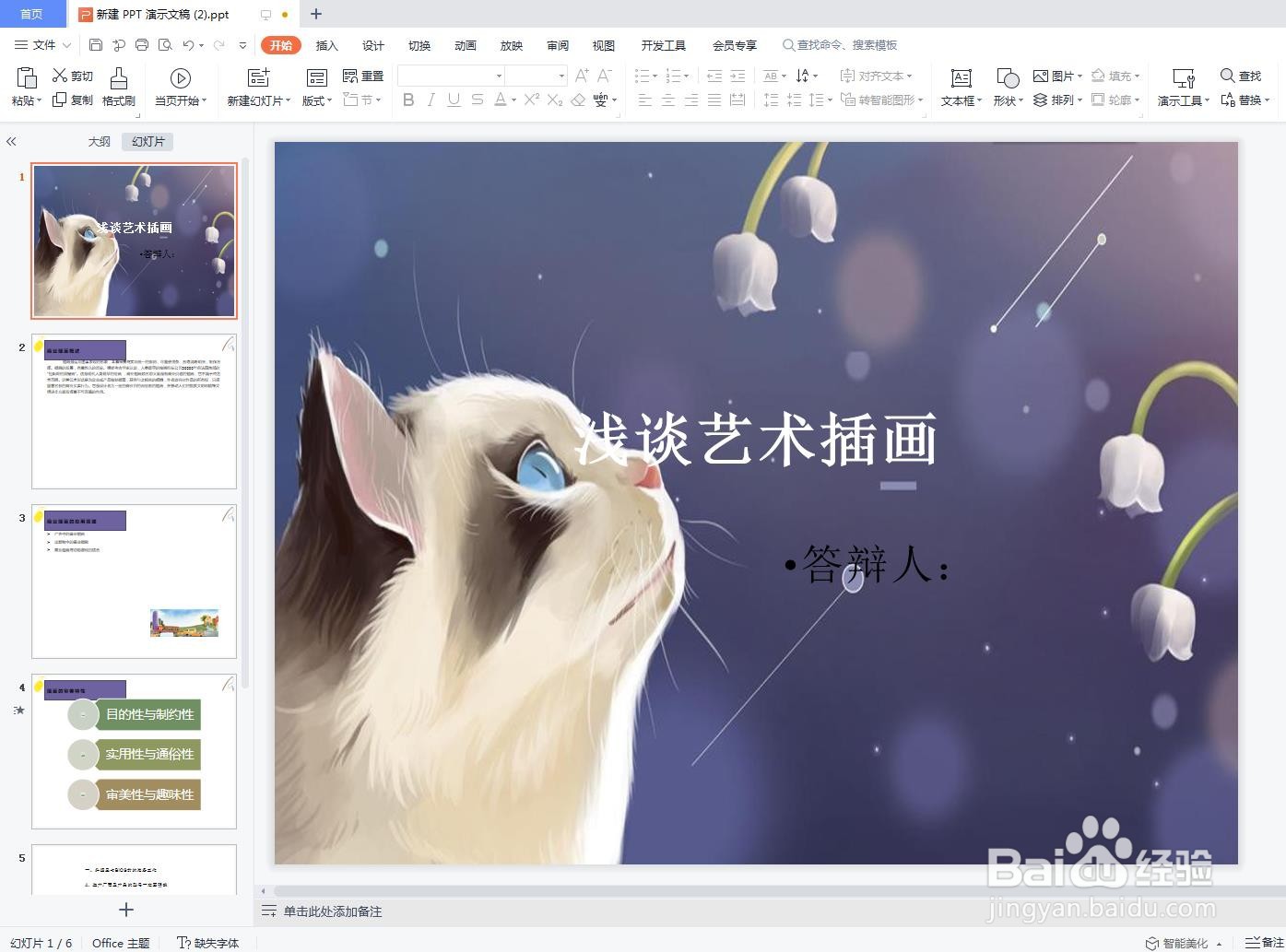Select slide 4 thumbnail

tap(134, 751)
